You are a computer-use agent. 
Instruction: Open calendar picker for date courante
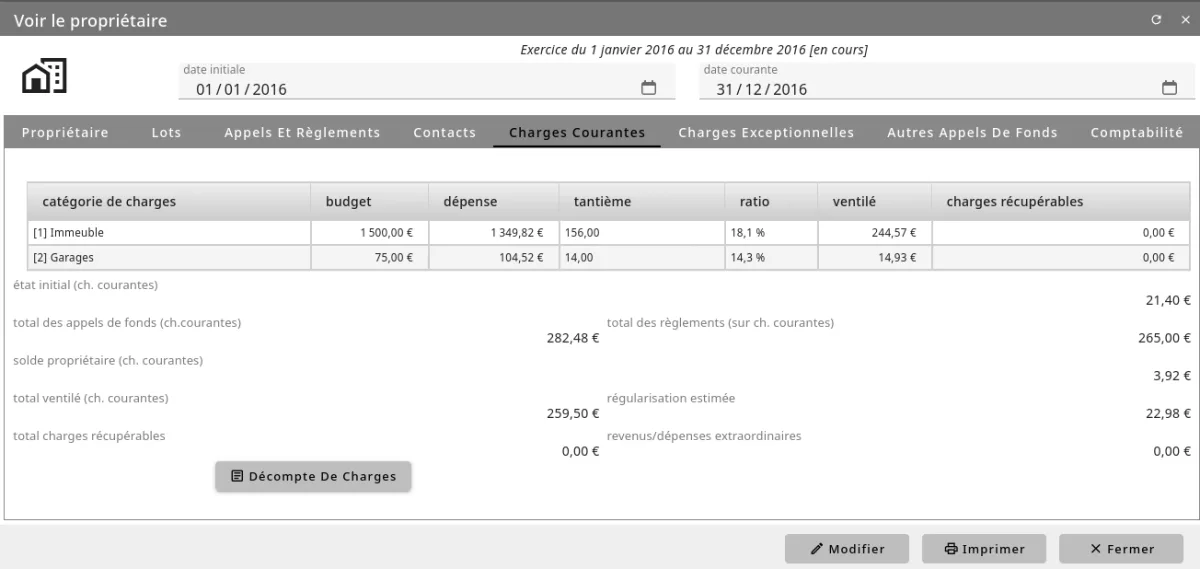click(1169, 88)
